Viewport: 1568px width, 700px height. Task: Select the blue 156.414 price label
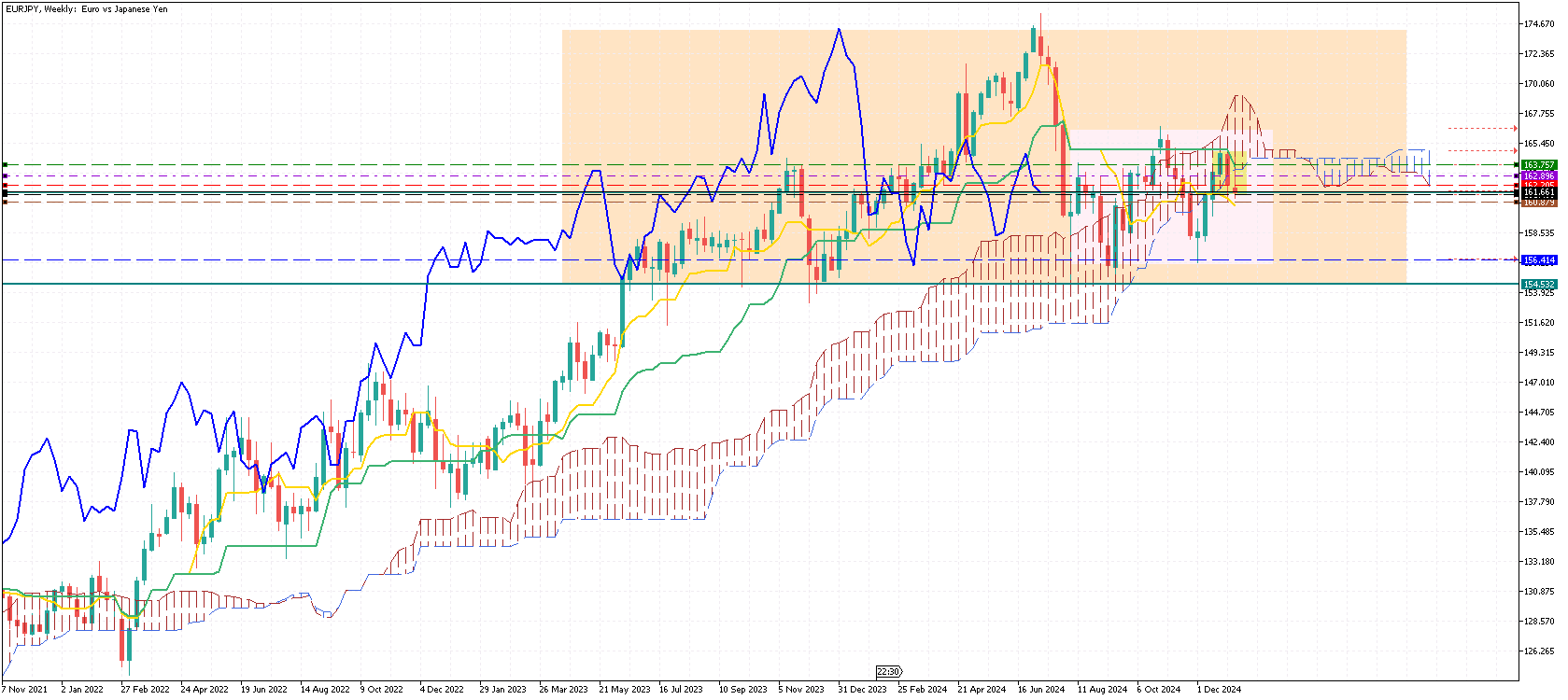(1539, 260)
